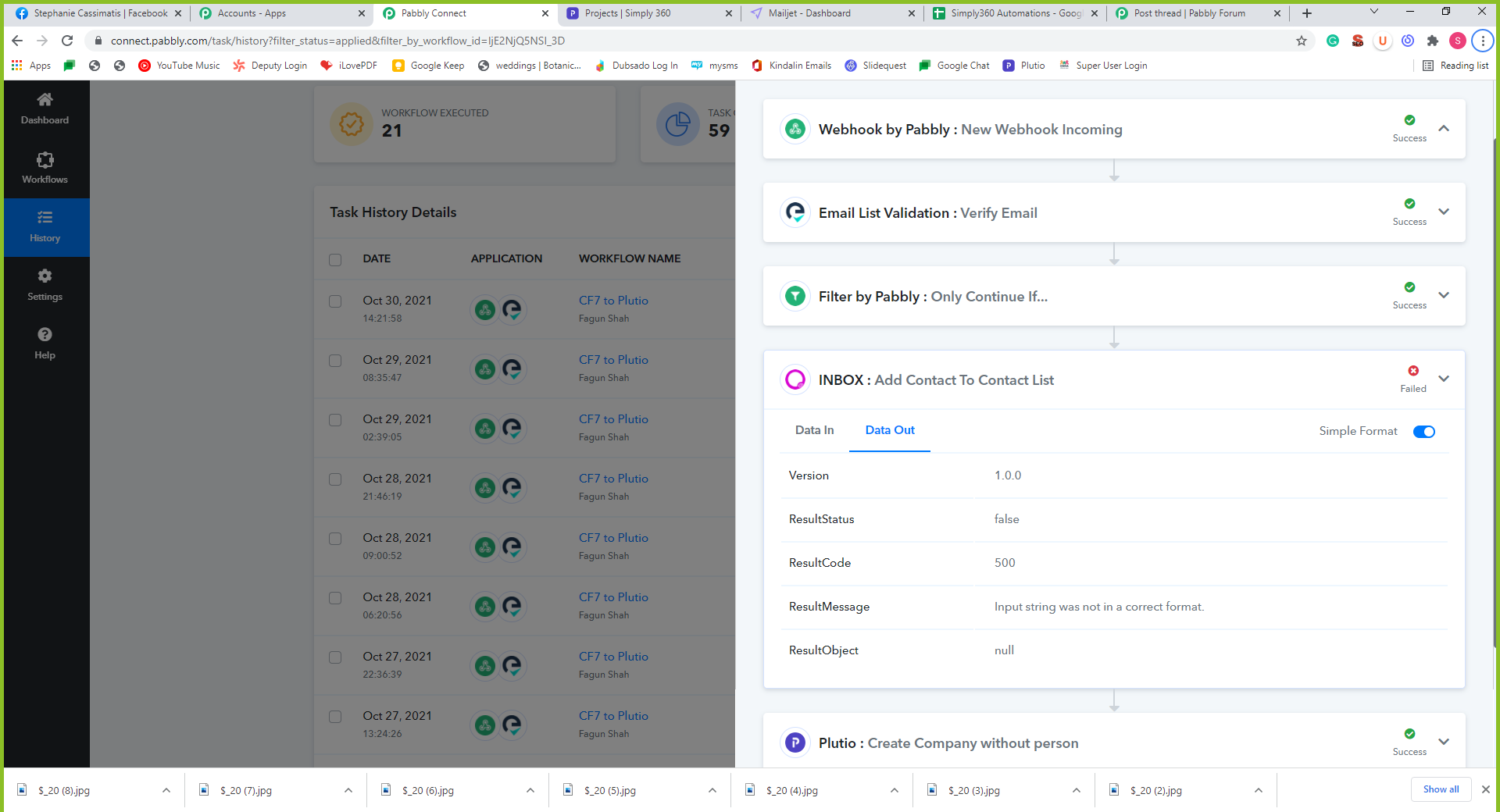Switch to the Data In tab
1500x812 pixels.
[814, 430]
